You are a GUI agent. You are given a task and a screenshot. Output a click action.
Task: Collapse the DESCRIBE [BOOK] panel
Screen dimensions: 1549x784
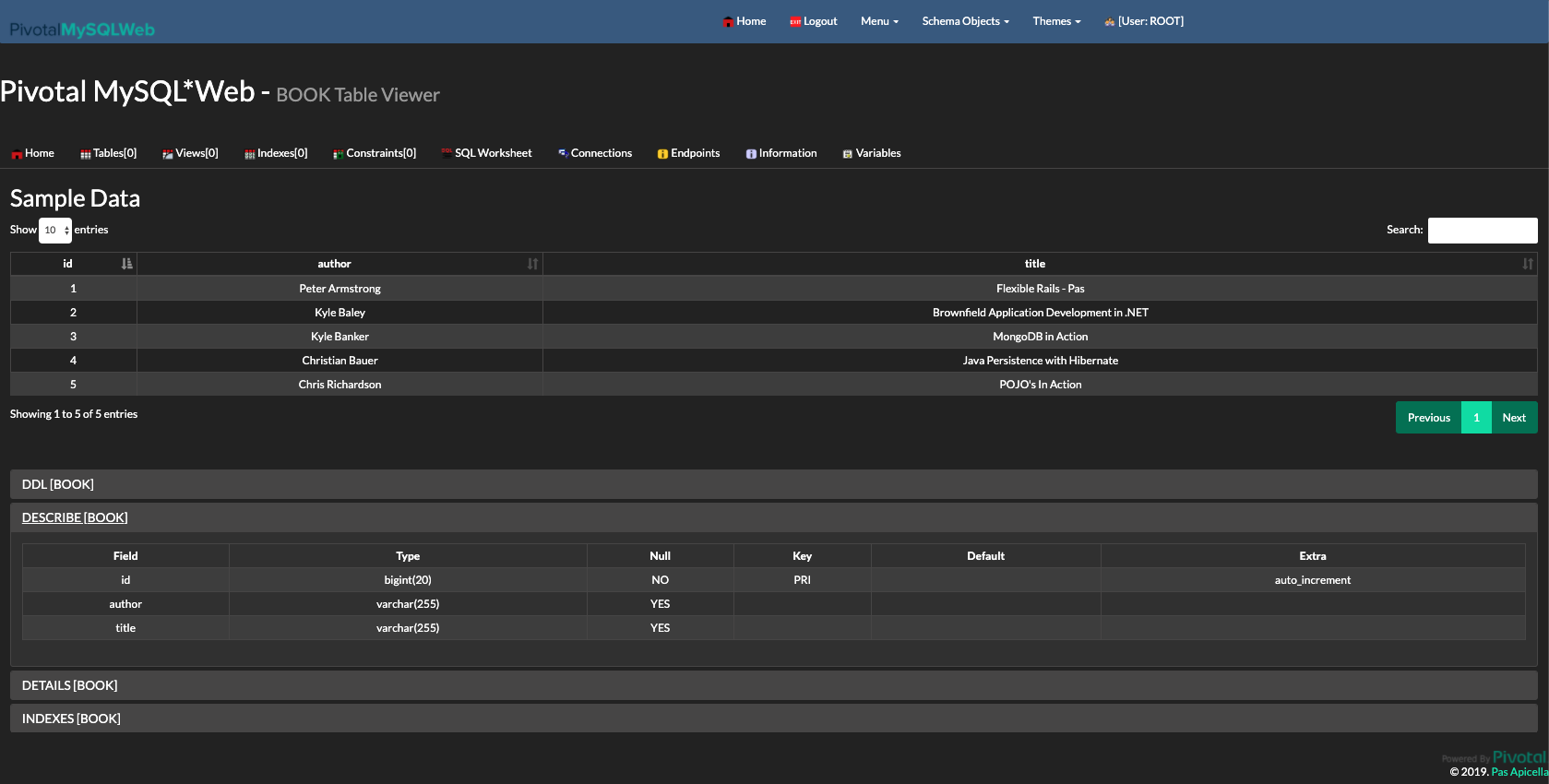[773, 517]
